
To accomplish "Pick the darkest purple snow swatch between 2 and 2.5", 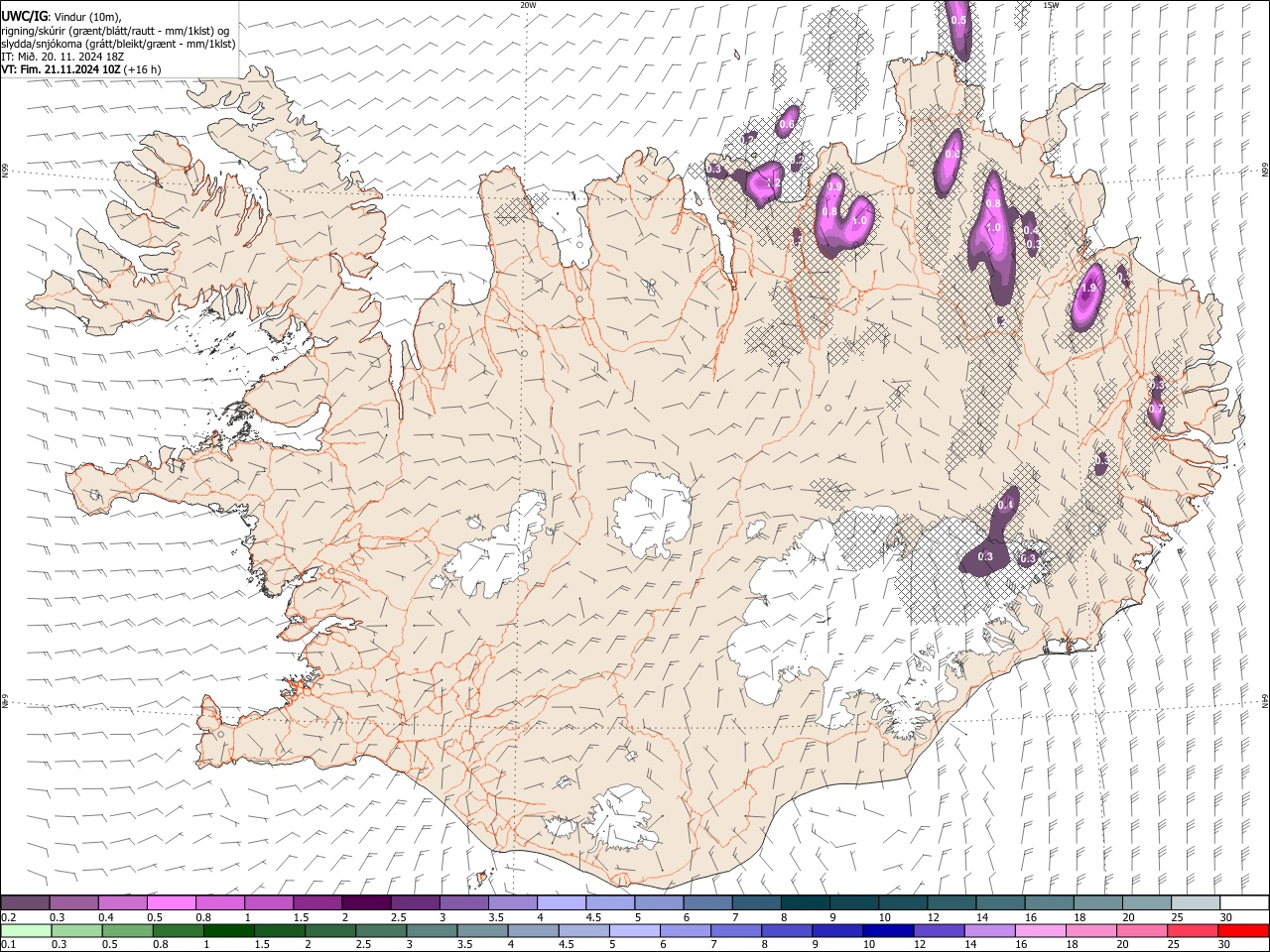I will click(365, 903).
